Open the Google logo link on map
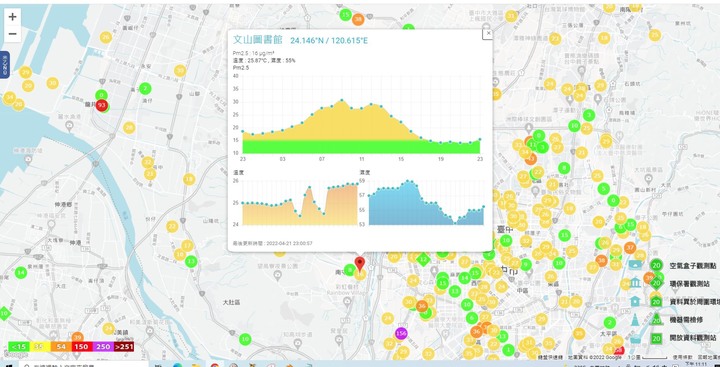This screenshot has height=367, width=720. 17,355
